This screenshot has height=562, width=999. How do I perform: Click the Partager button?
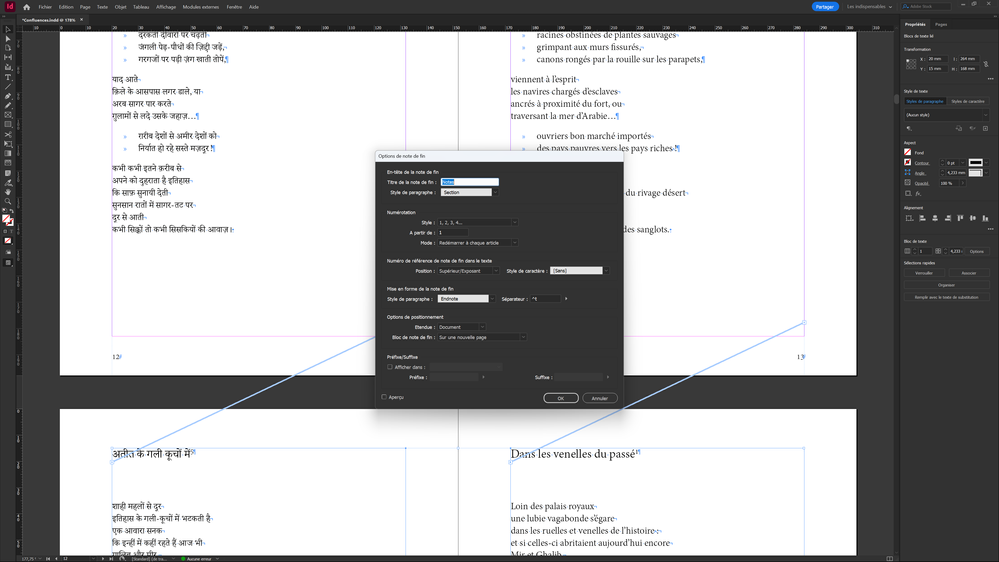824,7
